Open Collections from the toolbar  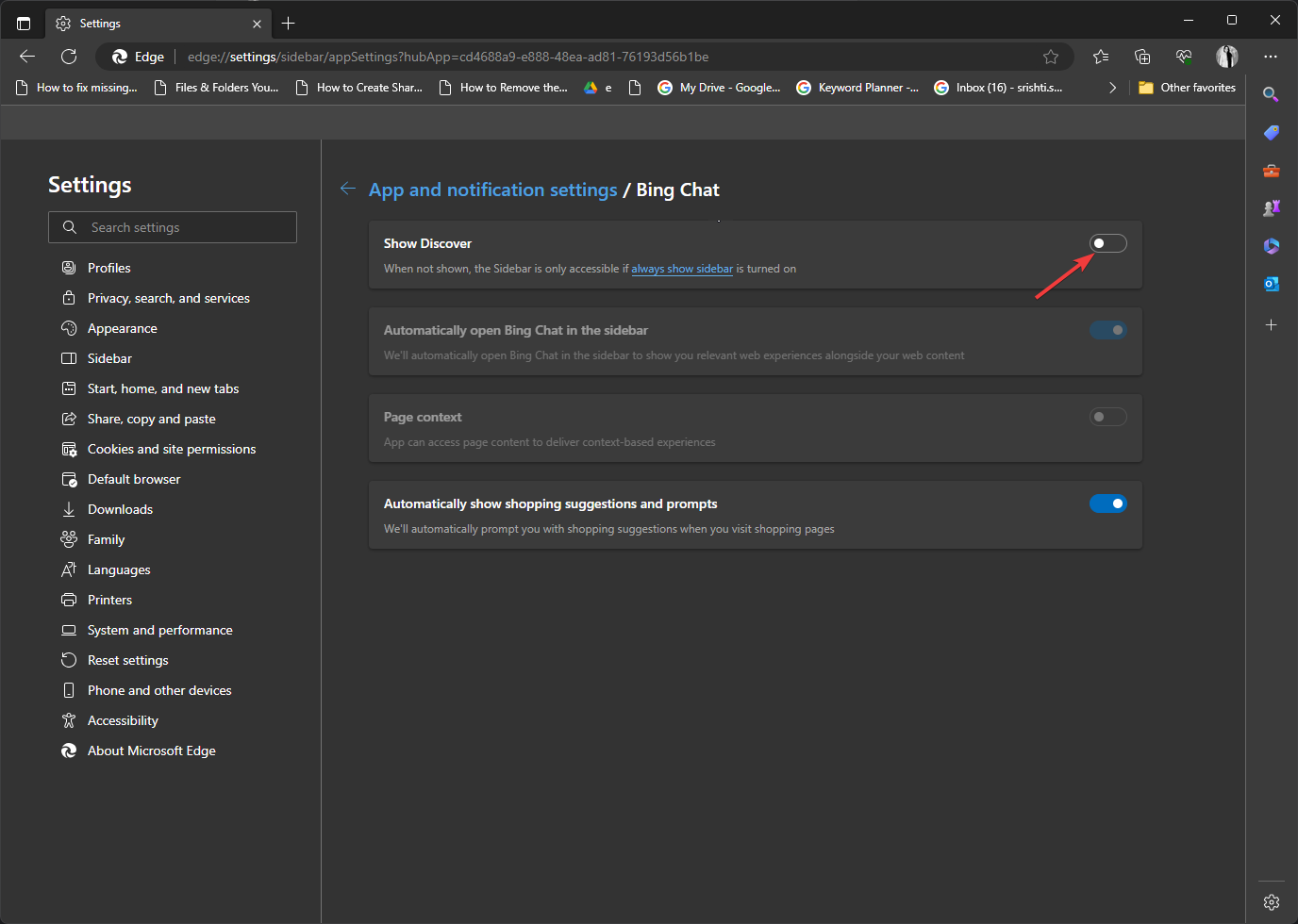[1142, 57]
